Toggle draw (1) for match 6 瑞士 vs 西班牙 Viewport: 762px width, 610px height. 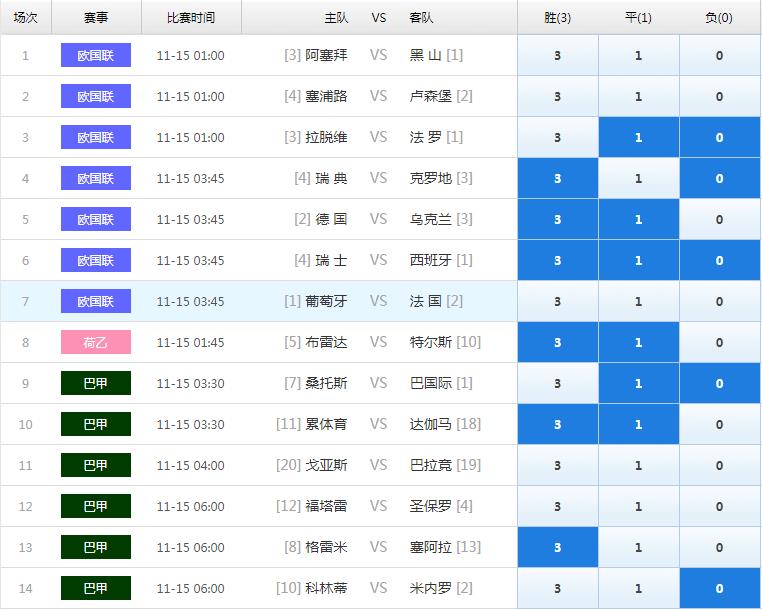click(x=639, y=260)
